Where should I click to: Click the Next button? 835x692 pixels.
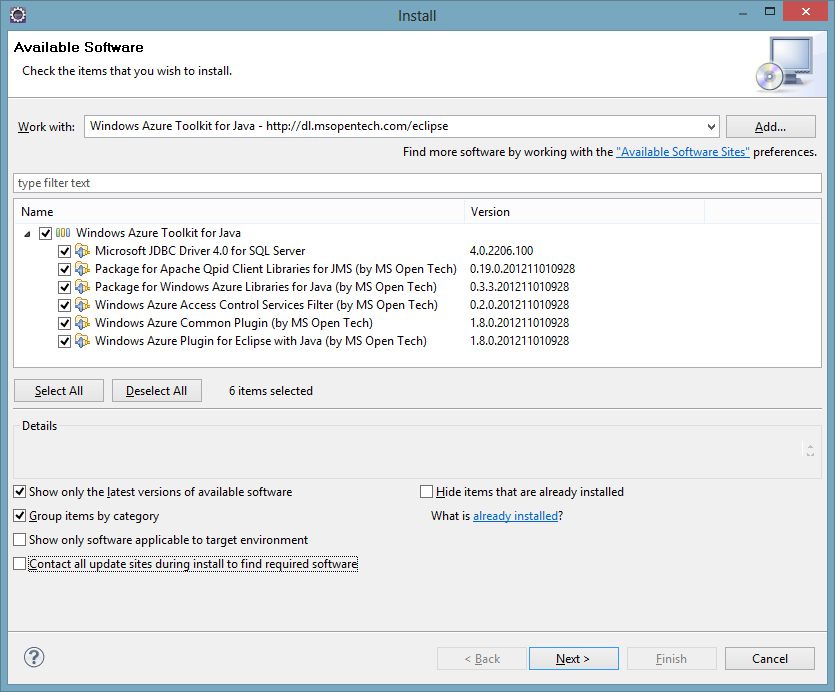pyautogui.click(x=573, y=659)
